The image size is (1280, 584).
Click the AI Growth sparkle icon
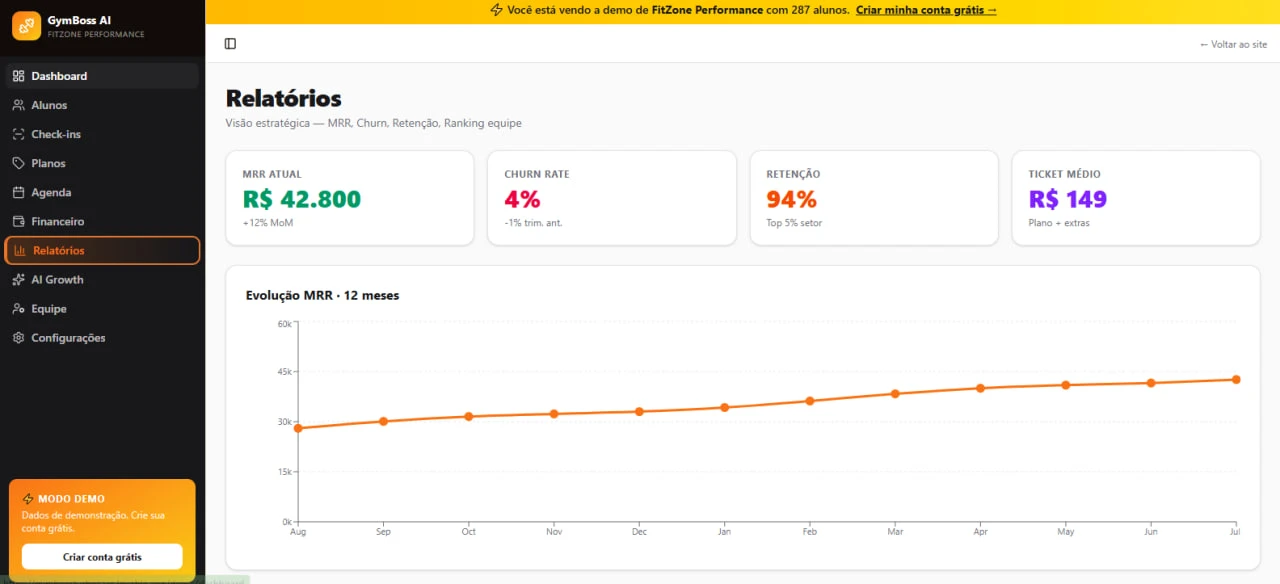click(x=18, y=280)
